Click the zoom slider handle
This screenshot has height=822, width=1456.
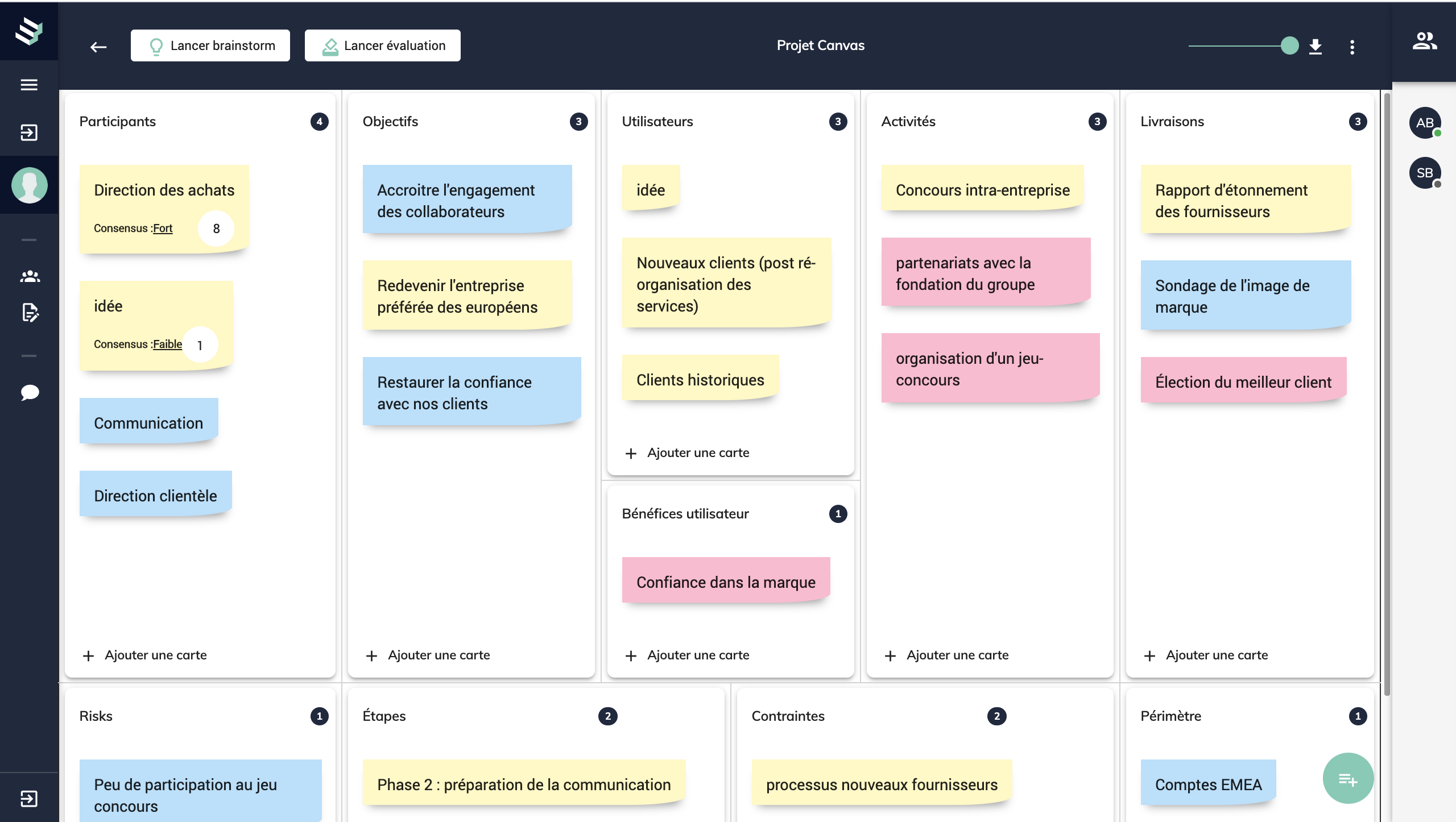click(x=1290, y=45)
